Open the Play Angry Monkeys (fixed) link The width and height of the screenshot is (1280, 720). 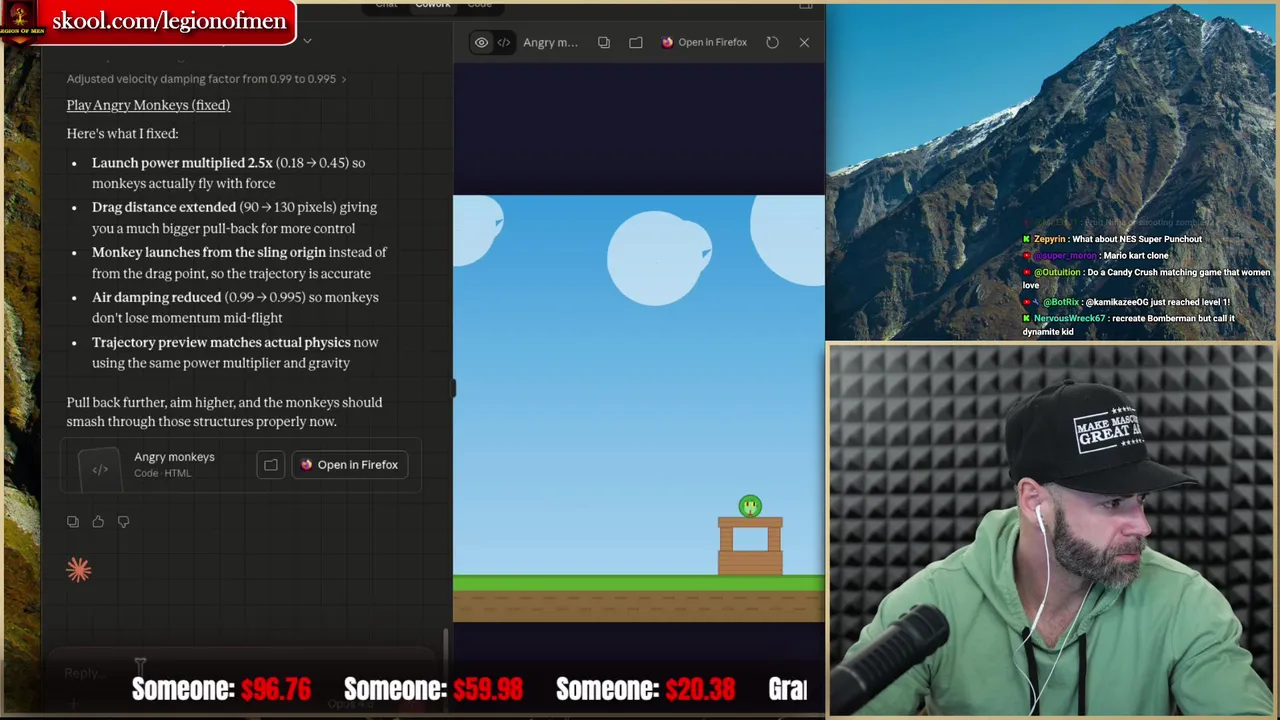click(x=148, y=105)
